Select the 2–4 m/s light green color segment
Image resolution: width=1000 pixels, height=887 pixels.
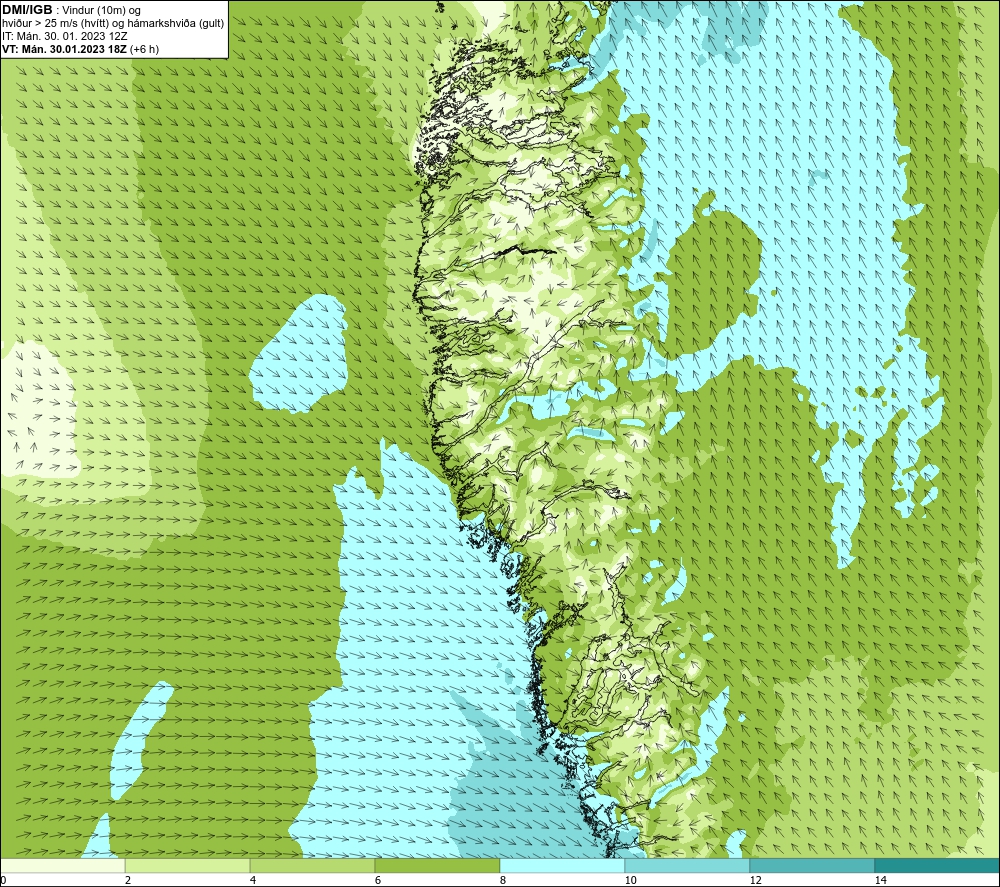(x=188, y=865)
